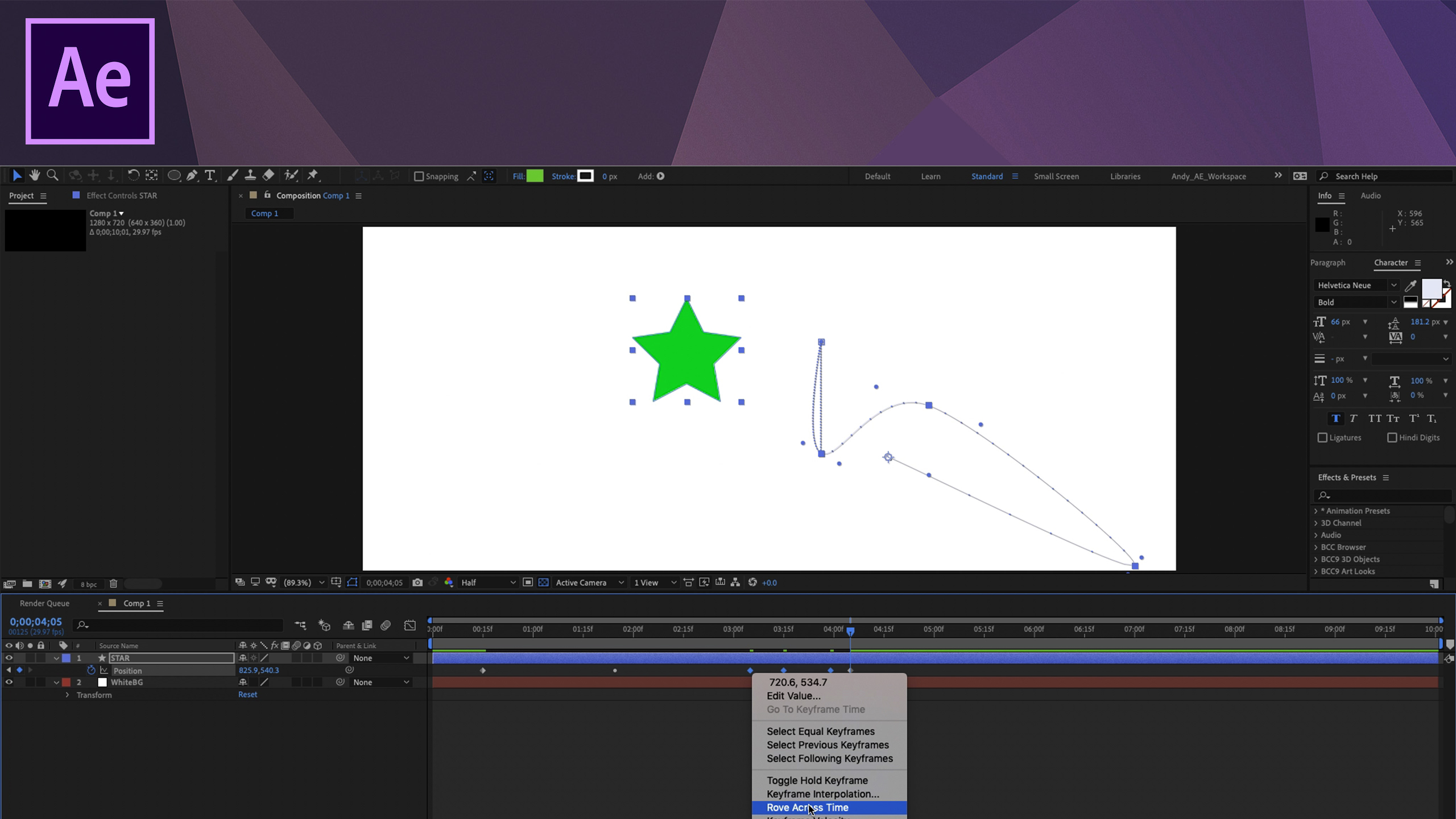Select the Brush tool
Image resolution: width=1456 pixels, height=819 pixels.
click(x=232, y=176)
